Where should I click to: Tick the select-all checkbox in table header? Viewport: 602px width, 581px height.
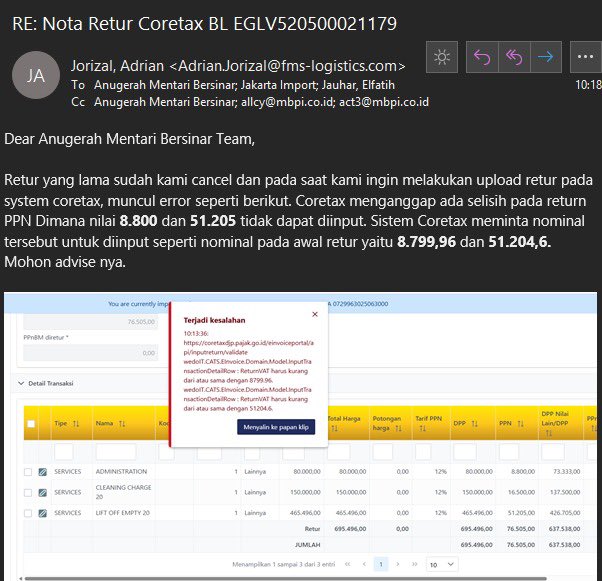31,424
